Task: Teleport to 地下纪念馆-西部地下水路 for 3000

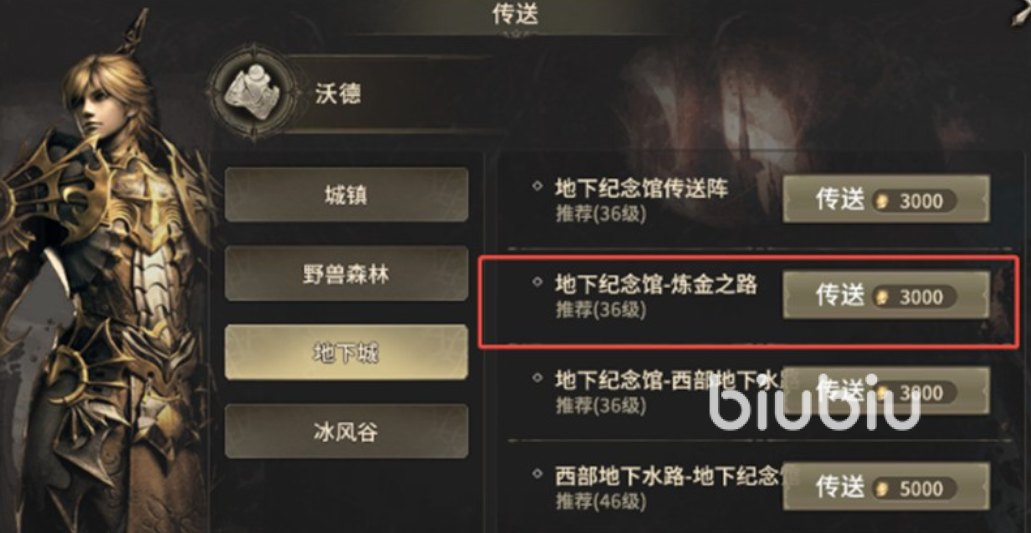Action: (x=886, y=391)
